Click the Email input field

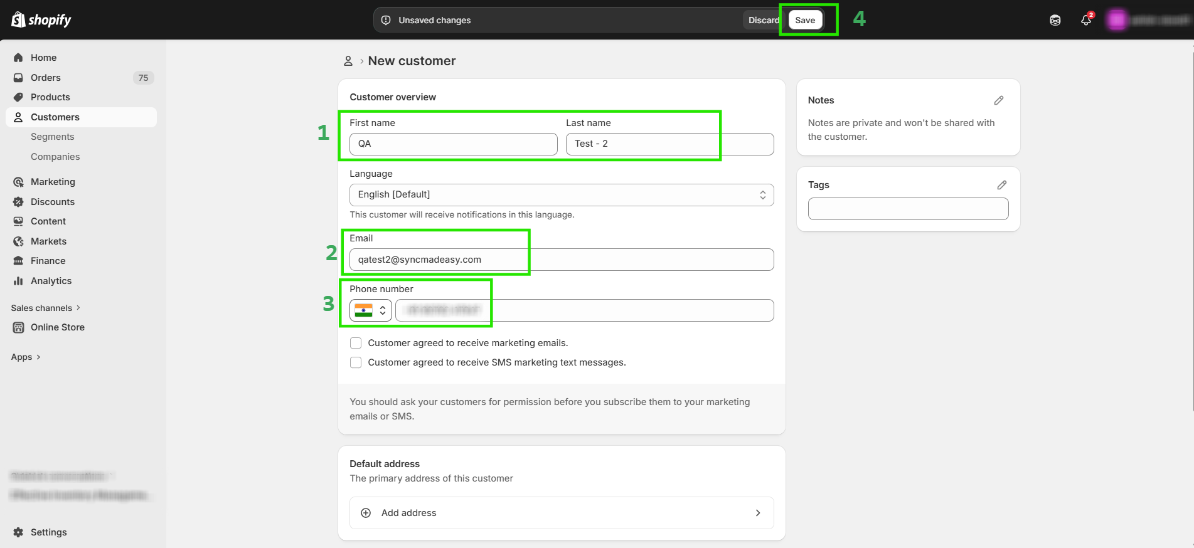coord(561,259)
